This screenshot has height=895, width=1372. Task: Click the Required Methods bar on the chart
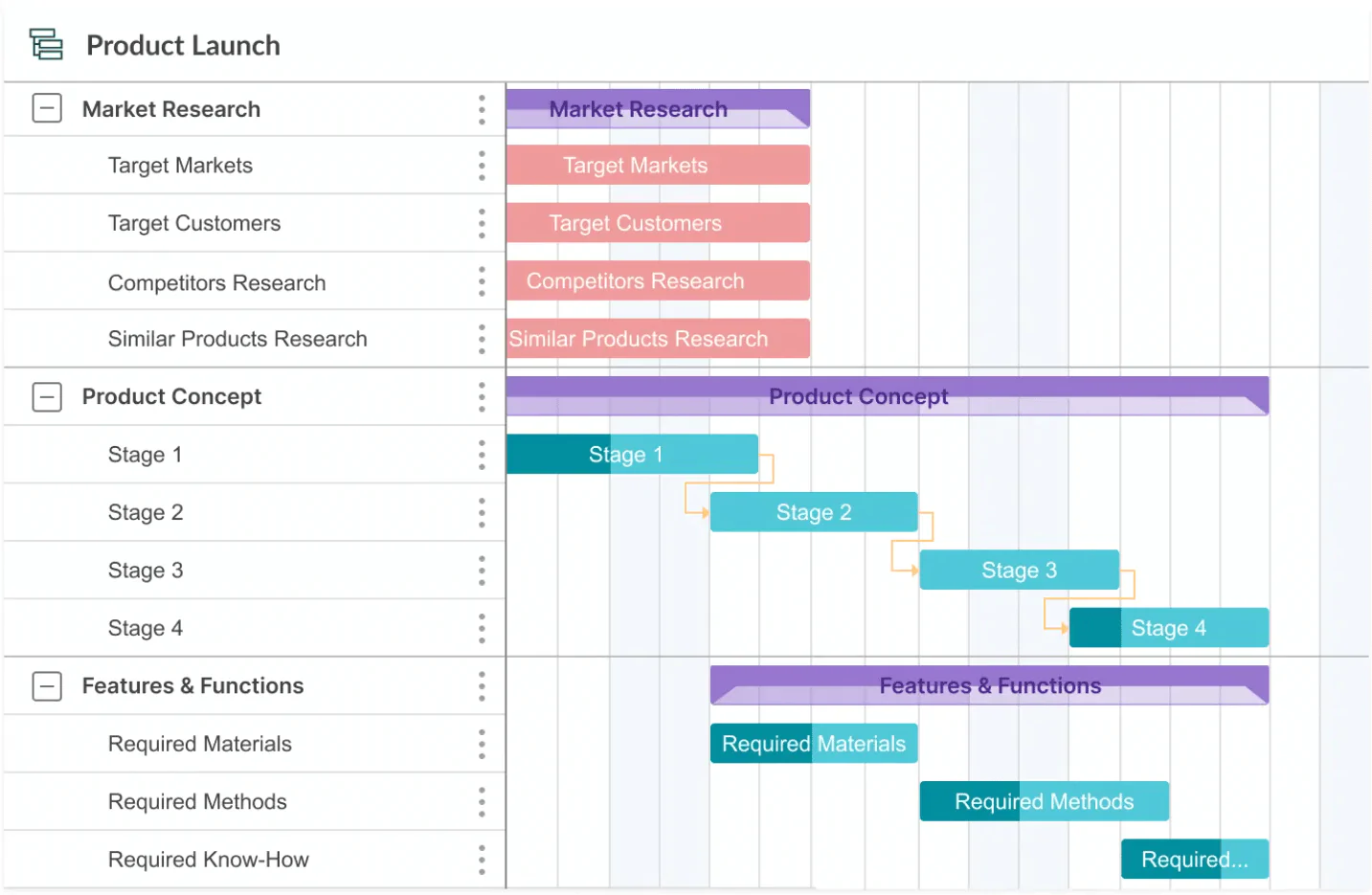[x=1043, y=801]
